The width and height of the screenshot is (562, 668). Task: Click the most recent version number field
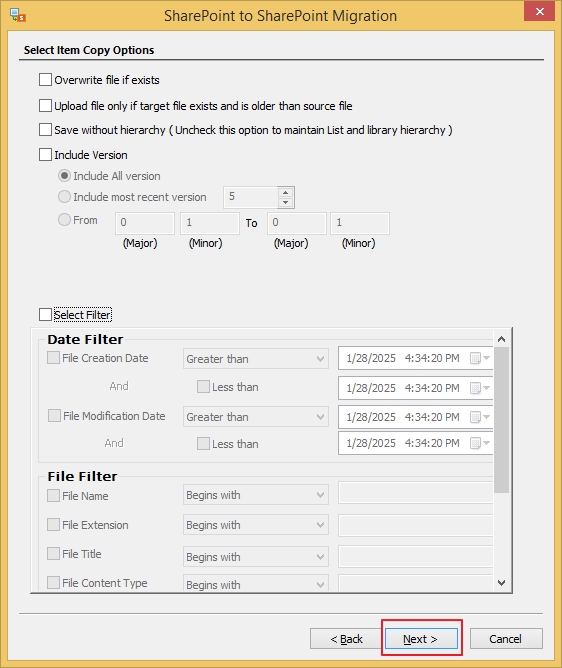pyautogui.click(x=251, y=197)
